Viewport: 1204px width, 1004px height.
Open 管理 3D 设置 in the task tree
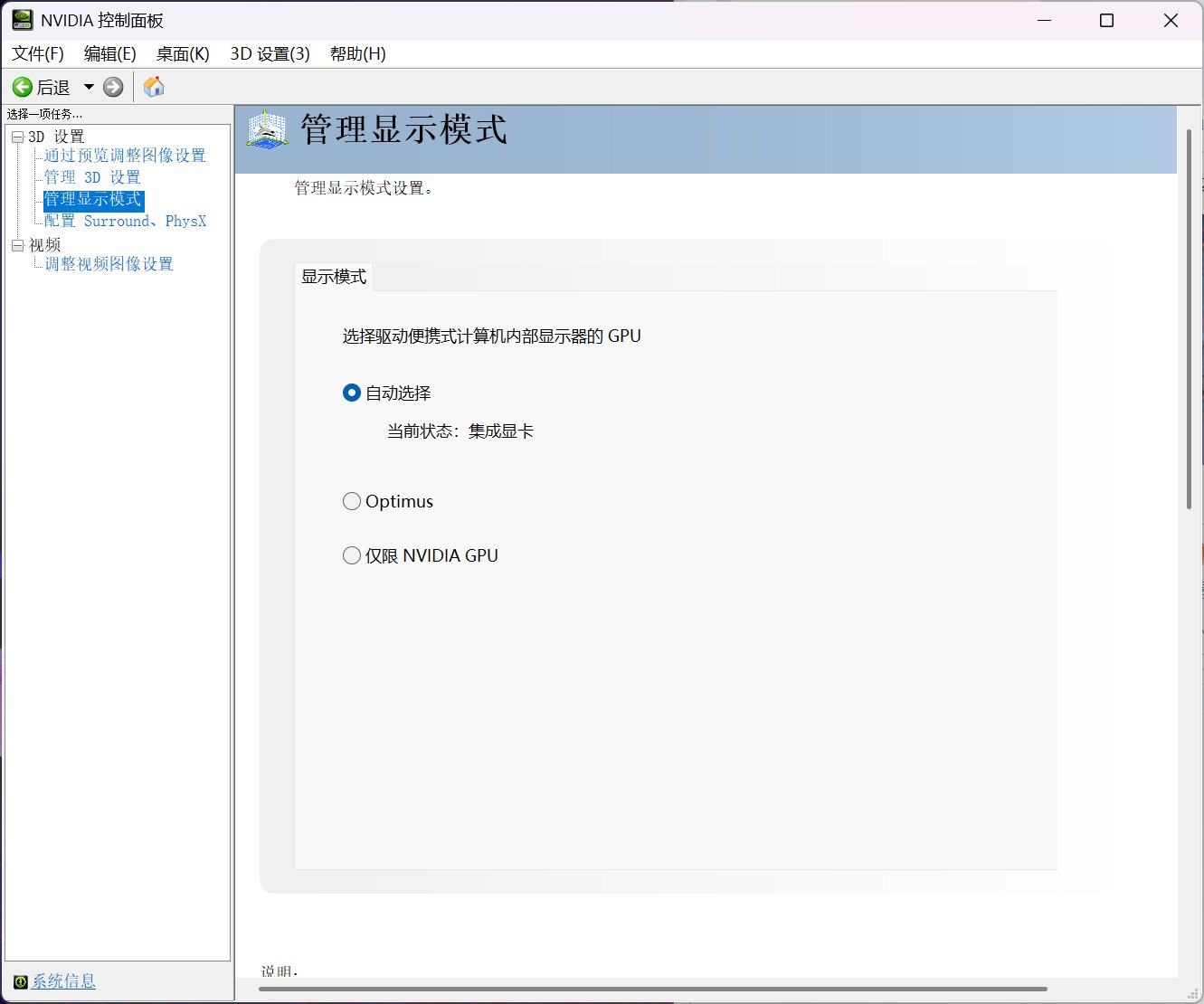click(x=92, y=177)
